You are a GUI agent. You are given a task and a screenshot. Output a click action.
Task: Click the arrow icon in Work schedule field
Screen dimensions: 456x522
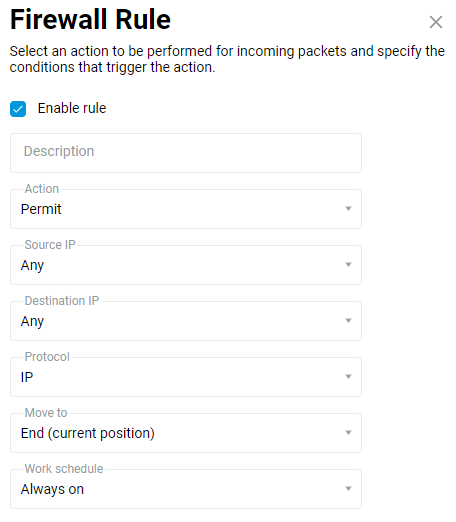click(348, 489)
